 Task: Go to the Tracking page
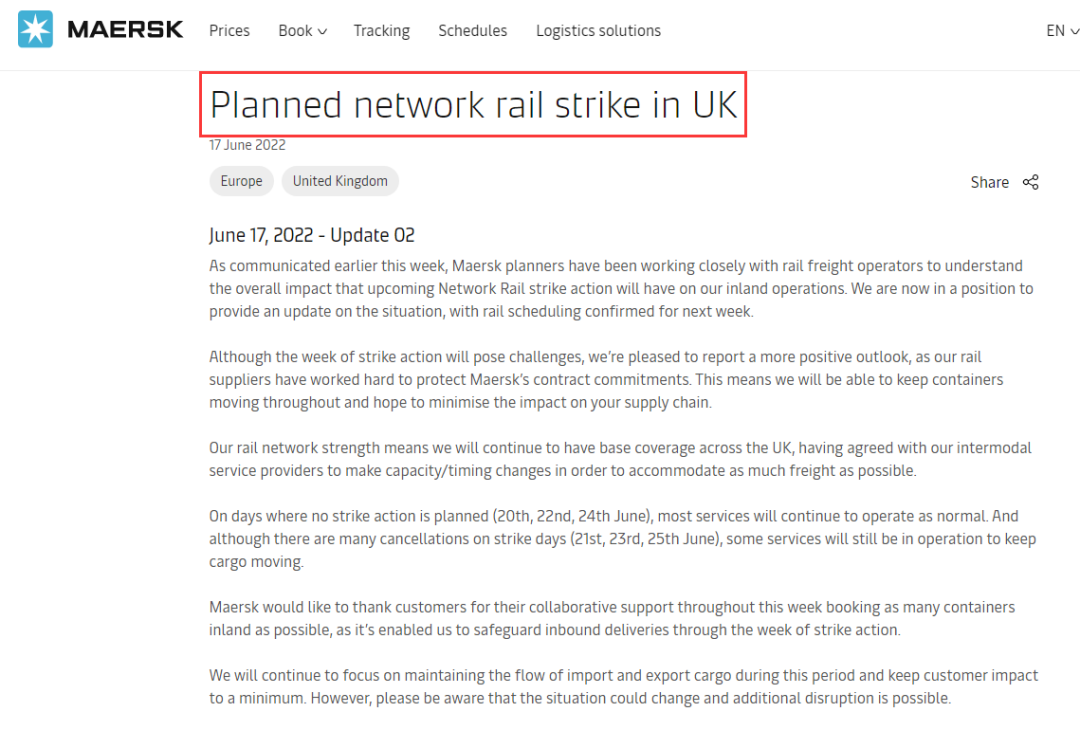[x=381, y=31]
